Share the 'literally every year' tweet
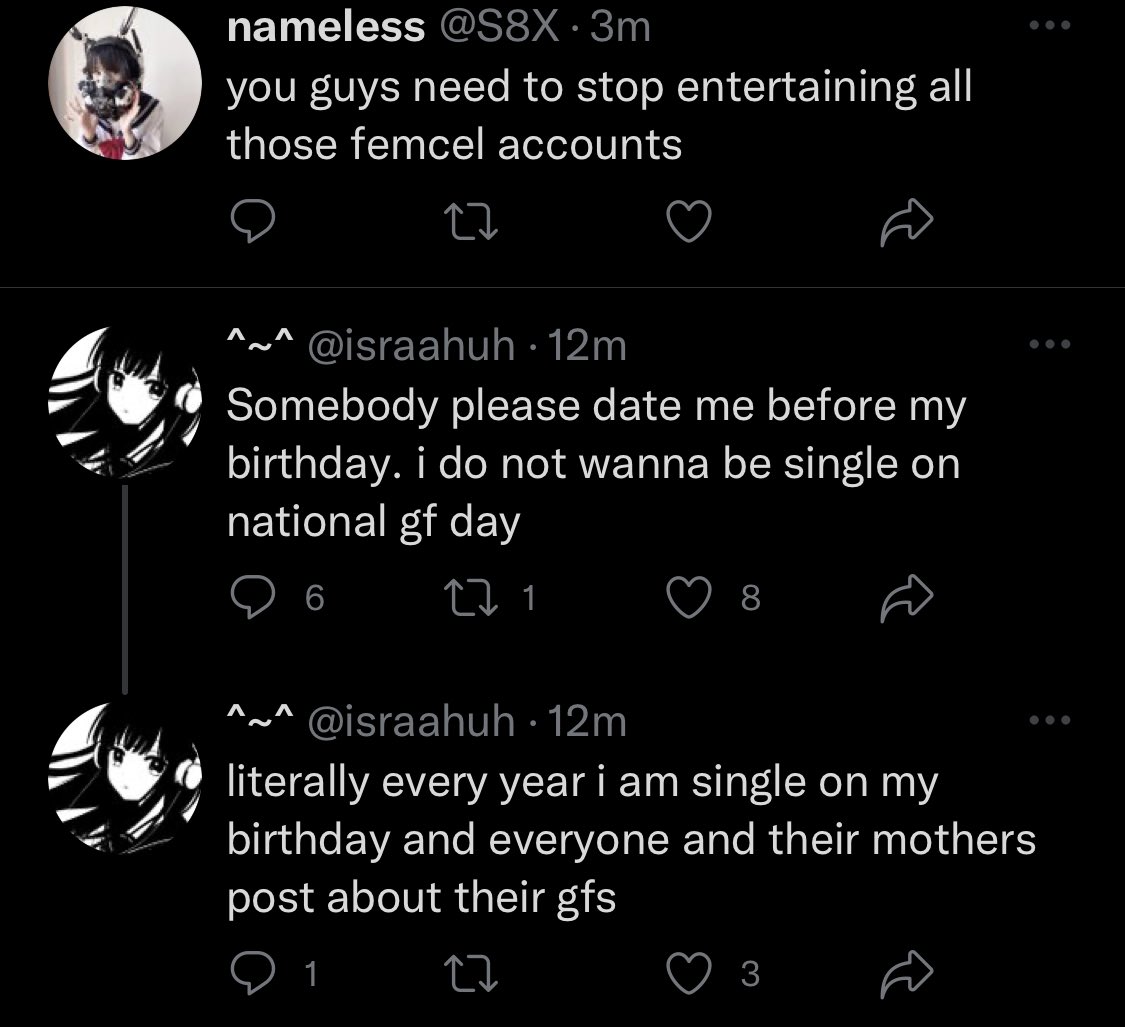1125x1027 pixels. 907,973
